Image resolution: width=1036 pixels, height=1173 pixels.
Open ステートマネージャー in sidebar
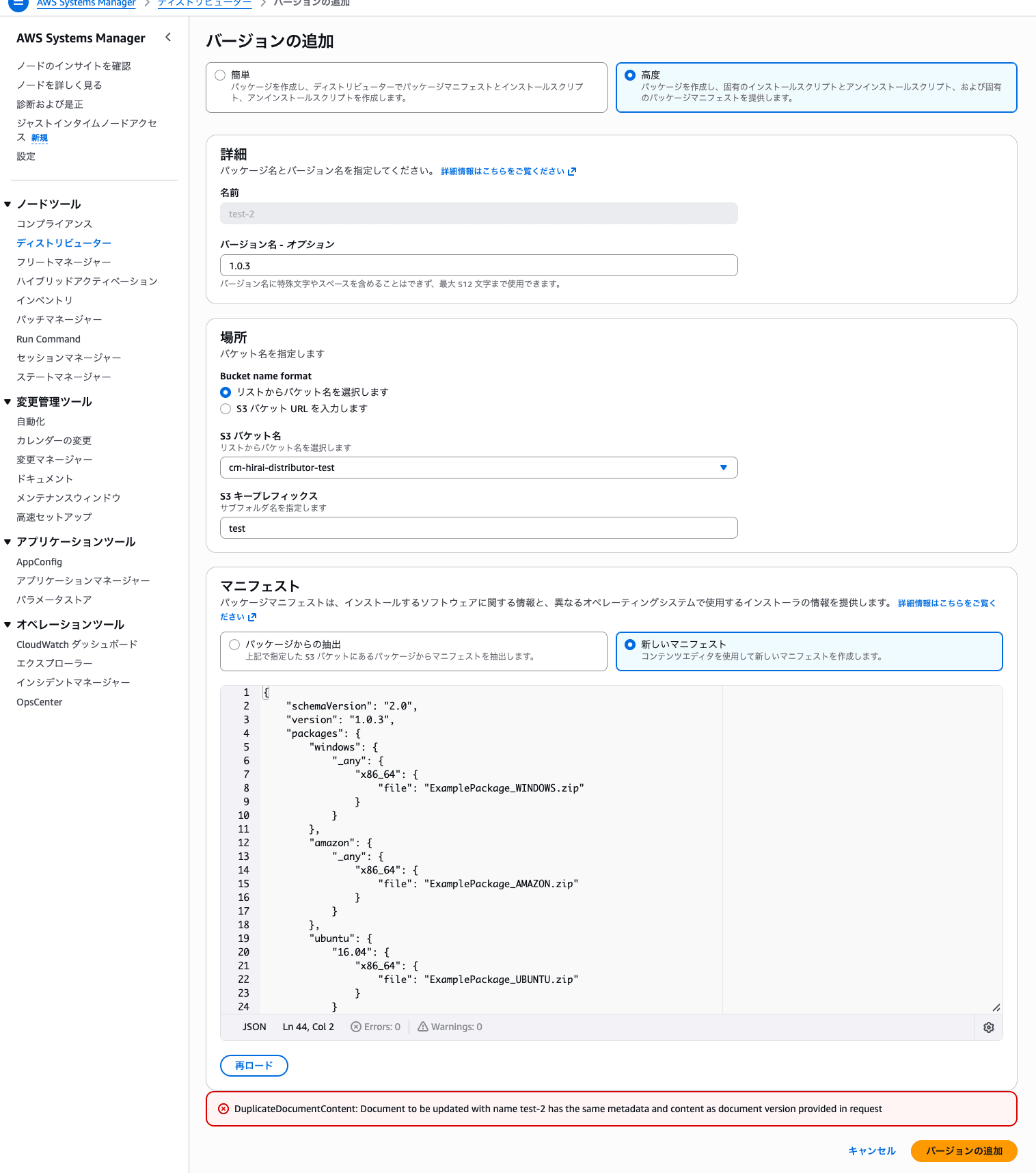click(x=64, y=377)
